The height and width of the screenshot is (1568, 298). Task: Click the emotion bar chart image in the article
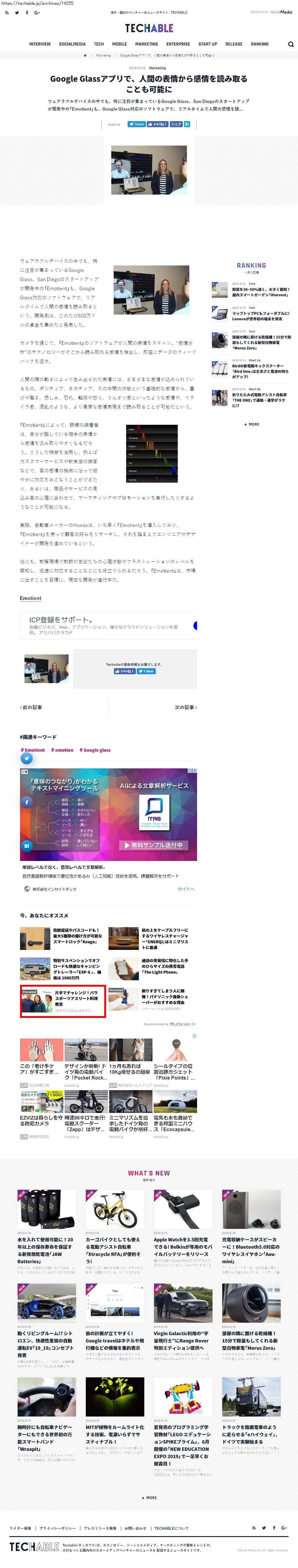coord(152,454)
